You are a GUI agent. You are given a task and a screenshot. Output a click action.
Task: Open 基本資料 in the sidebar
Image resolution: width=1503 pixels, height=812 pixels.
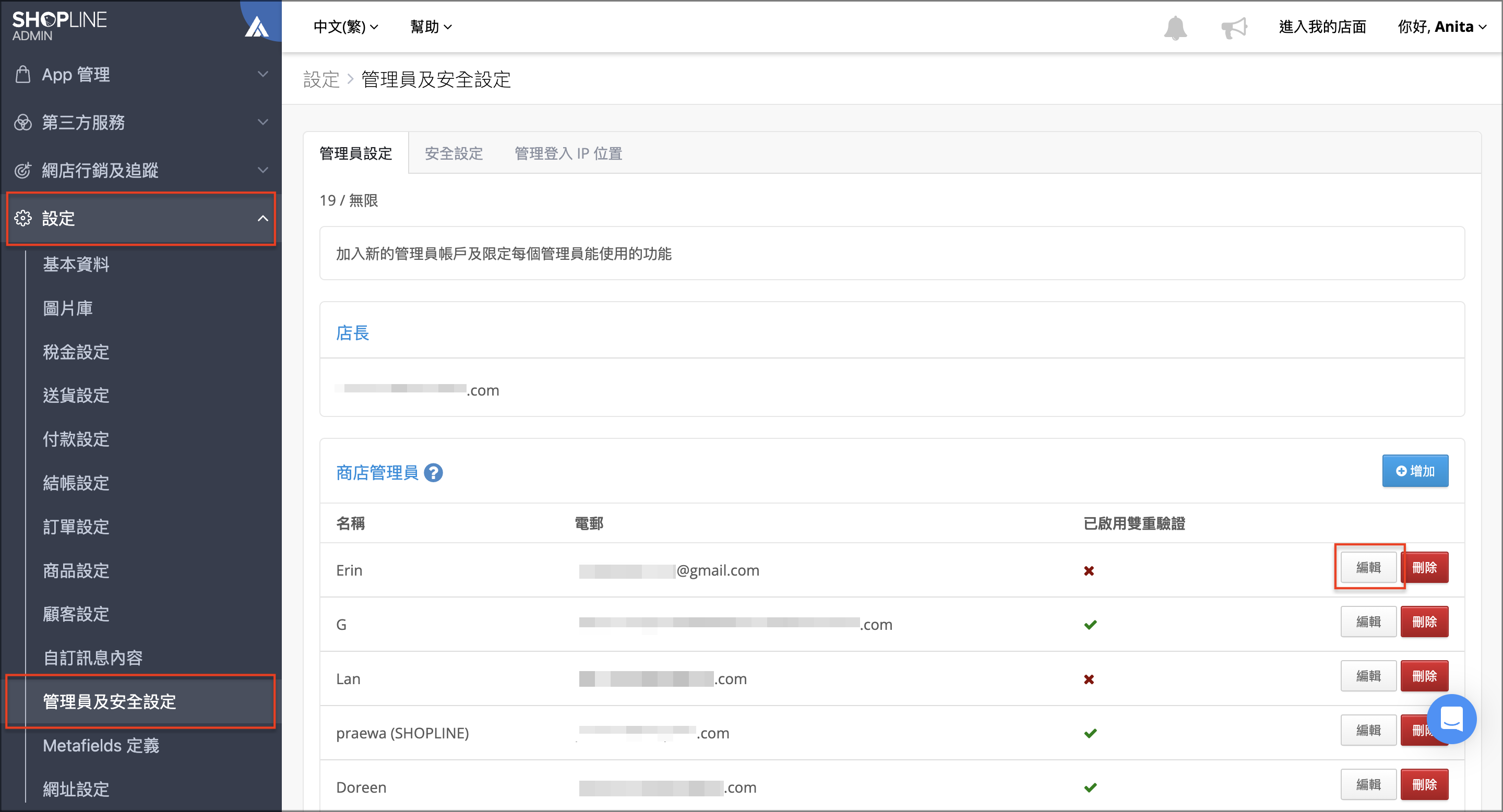pyautogui.click(x=76, y=264)
